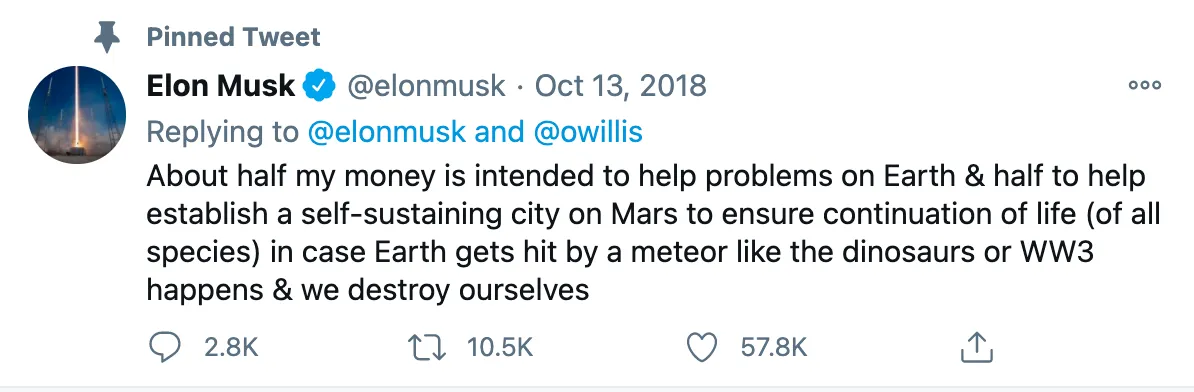Open the @owillis mention link
Image resolution: width=1194 pixels, height=392 pixels.
(x=587, y=132)
